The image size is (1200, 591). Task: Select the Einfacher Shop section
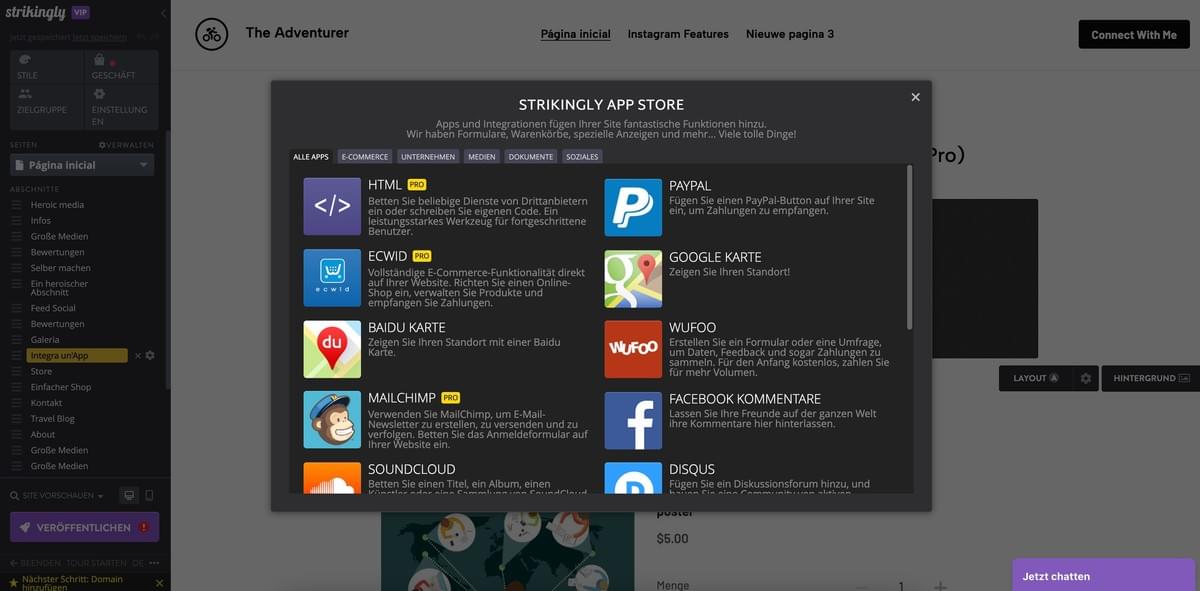pyautogui.click(x=61, y=387)
